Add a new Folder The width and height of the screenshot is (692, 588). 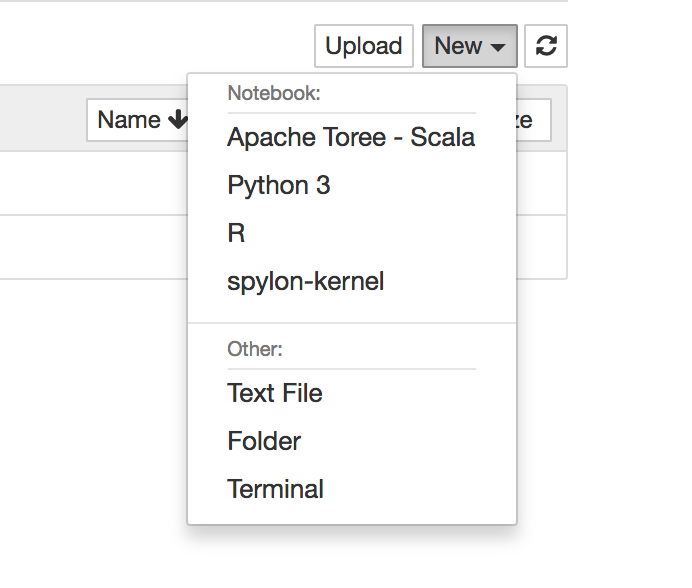click(264, 441)
